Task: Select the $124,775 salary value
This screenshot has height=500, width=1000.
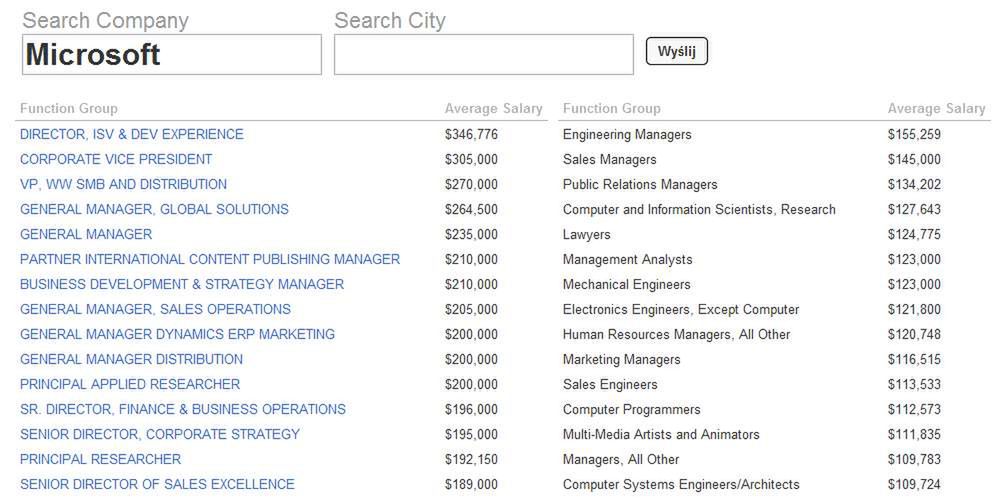Action: pyautogui.click(x=914, y=235)
